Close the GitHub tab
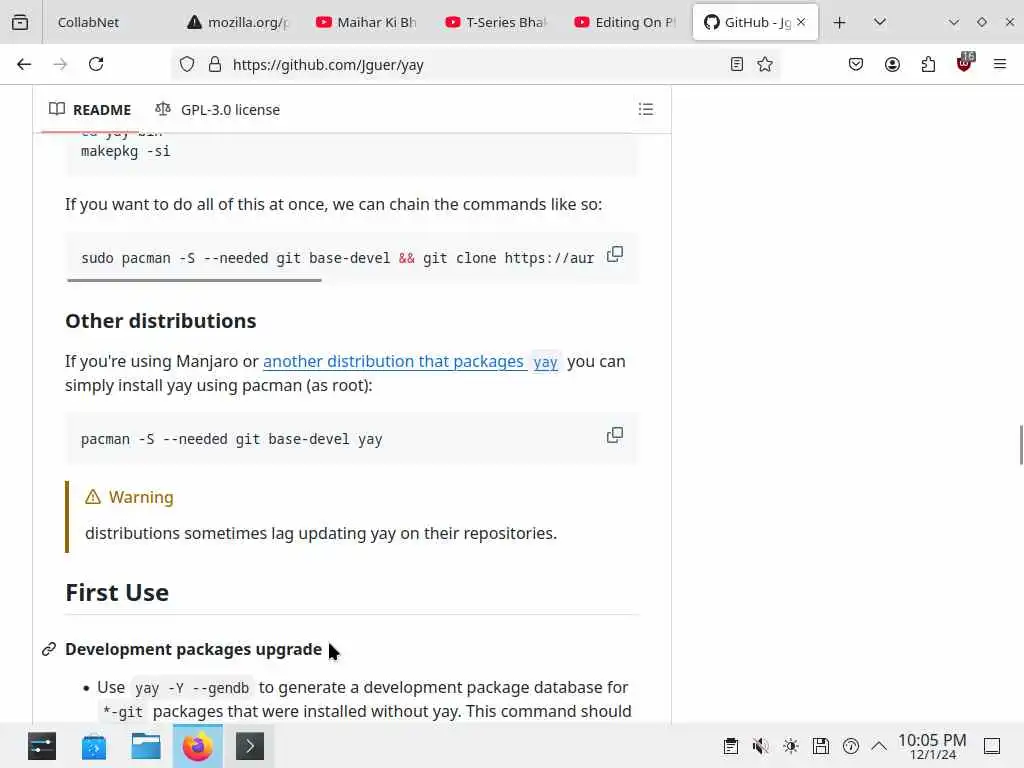 801,22
